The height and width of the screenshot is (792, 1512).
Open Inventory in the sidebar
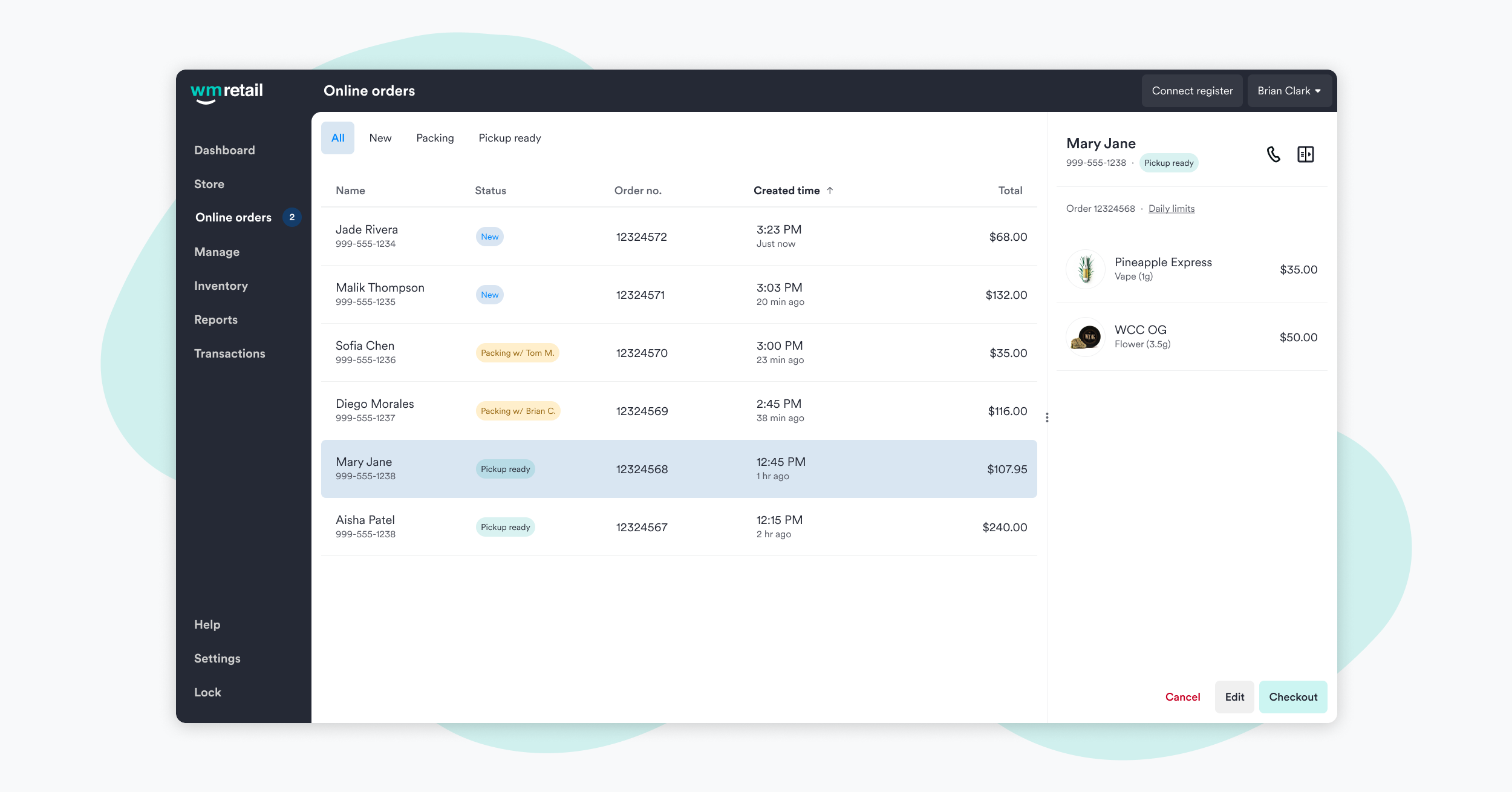click(221, 286)
